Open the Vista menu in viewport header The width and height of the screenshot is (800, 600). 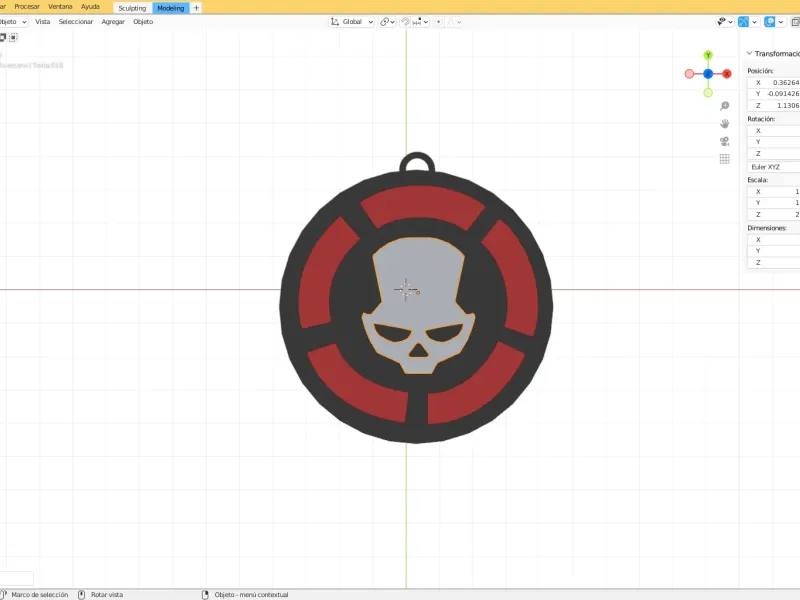[42, 22]
